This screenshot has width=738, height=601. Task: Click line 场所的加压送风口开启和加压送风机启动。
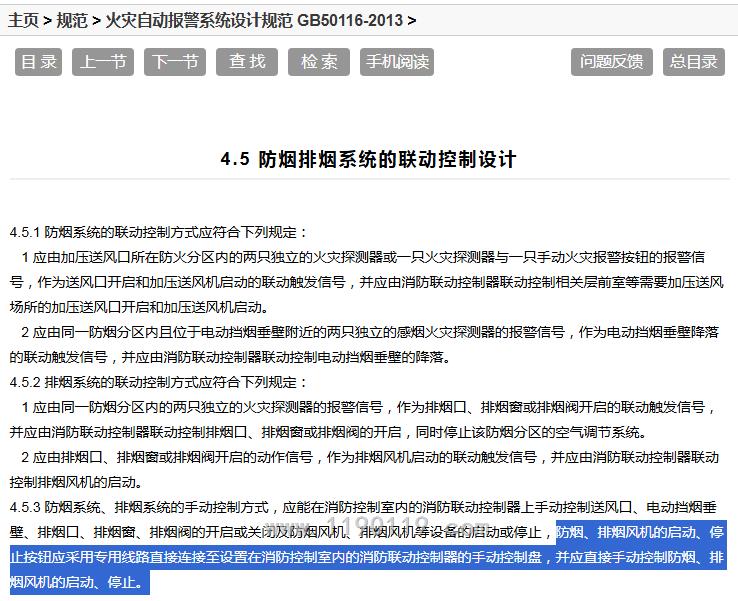click(139, 307)
